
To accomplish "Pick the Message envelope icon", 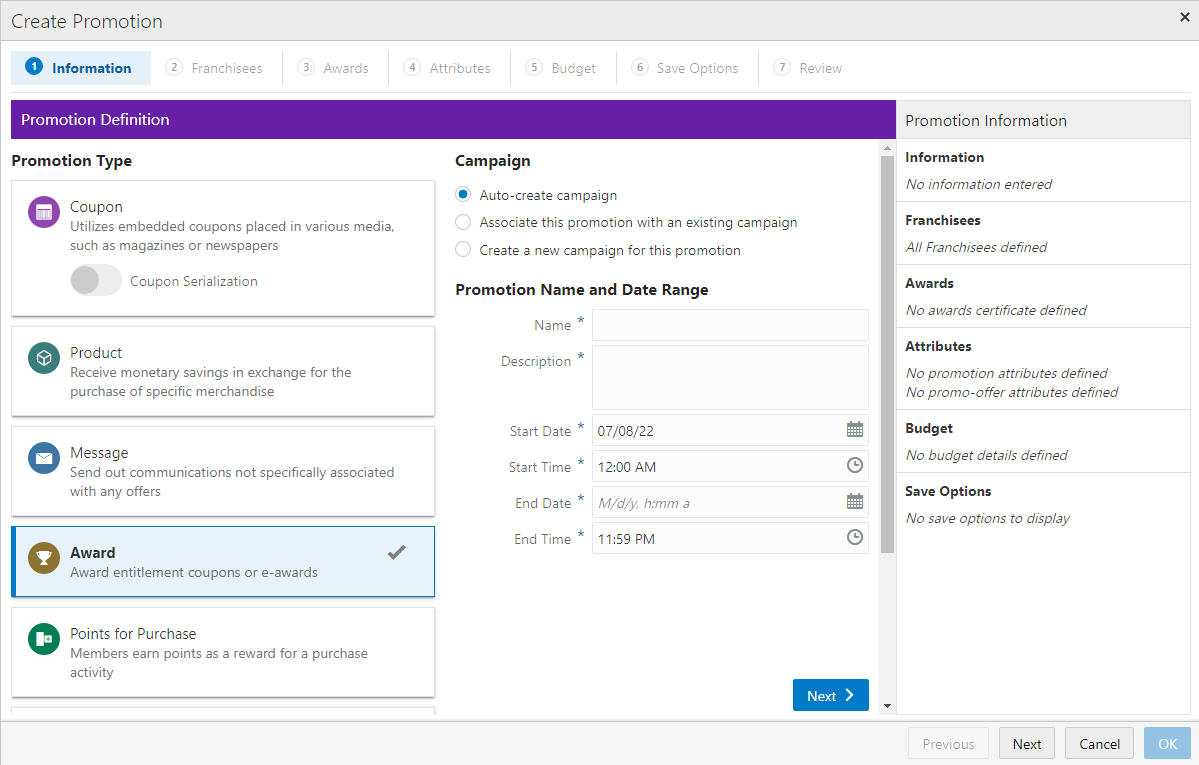I will [x=44, y=458].
